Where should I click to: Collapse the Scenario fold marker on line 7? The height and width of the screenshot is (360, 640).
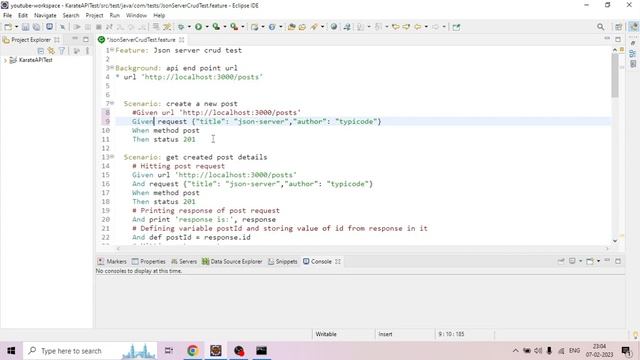point(112,103)
